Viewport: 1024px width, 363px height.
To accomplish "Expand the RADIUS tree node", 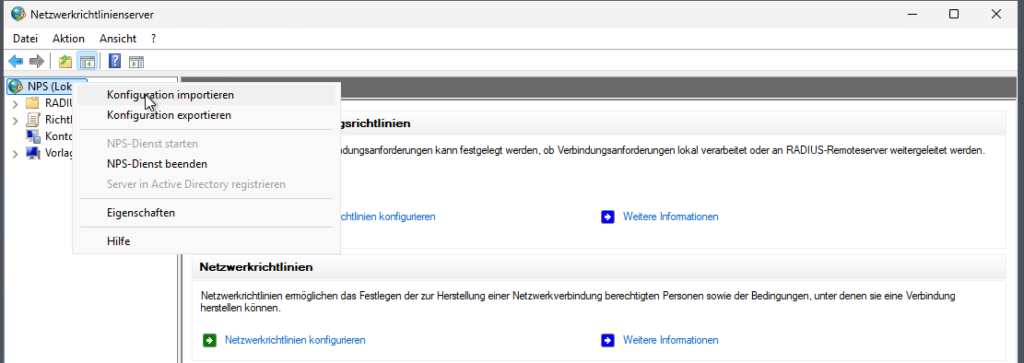I will pyautogui.click(x=15, y=103).
